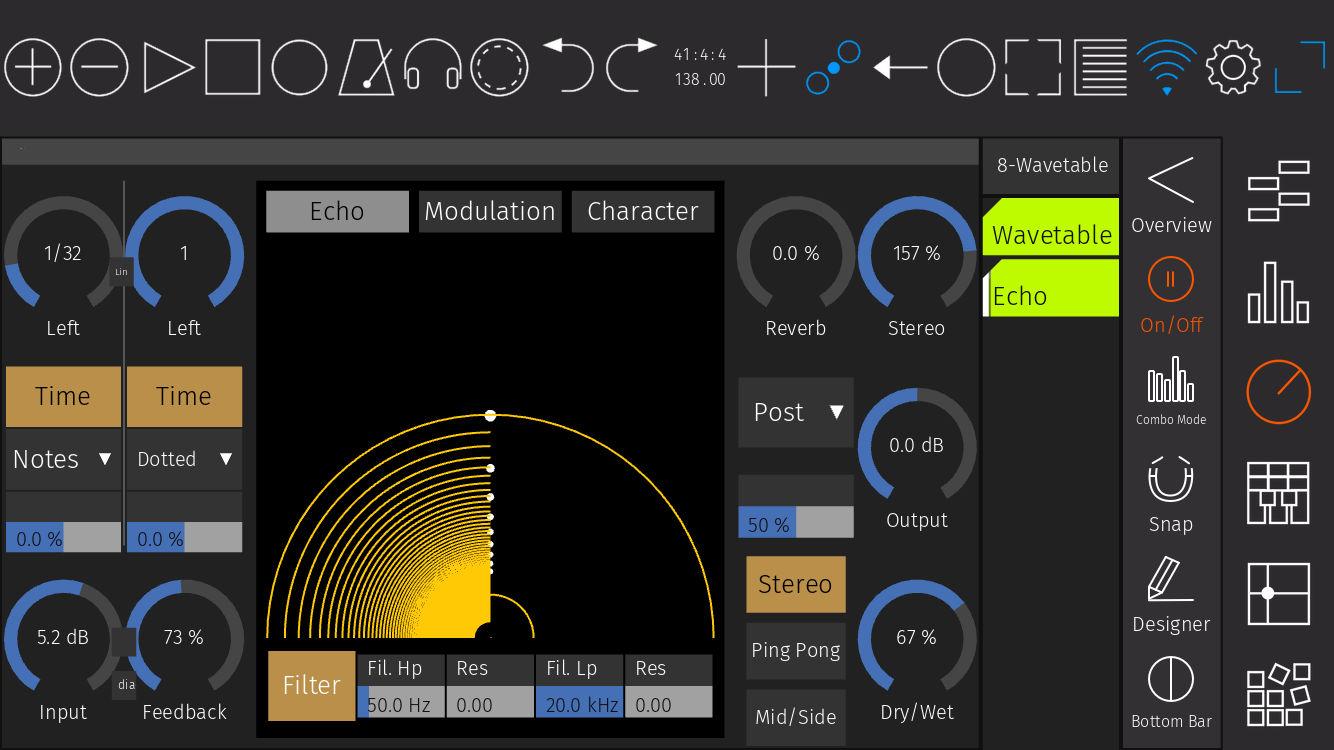The image size is (1334, 750).
Task: Toggle the metronome icon
Action: click(x=366, y=67)
